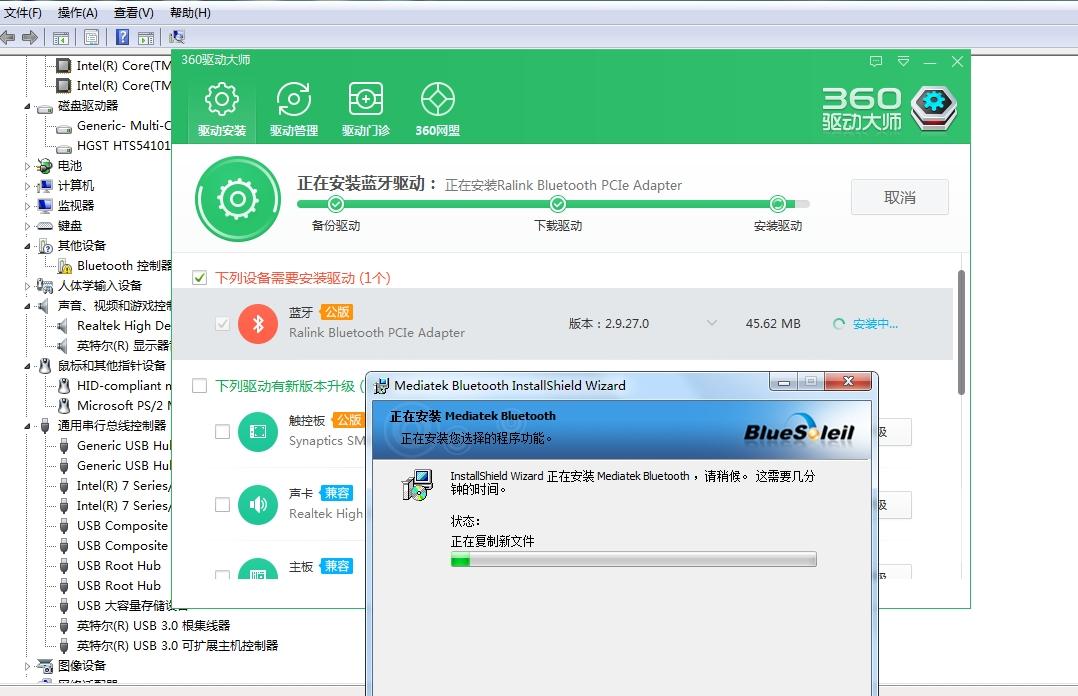The height and width of the screenshot is (696, 1078).
Task: Toggle the Bluetooth 蓝牙 driver row checkbox
Action: tap(222, 323)
